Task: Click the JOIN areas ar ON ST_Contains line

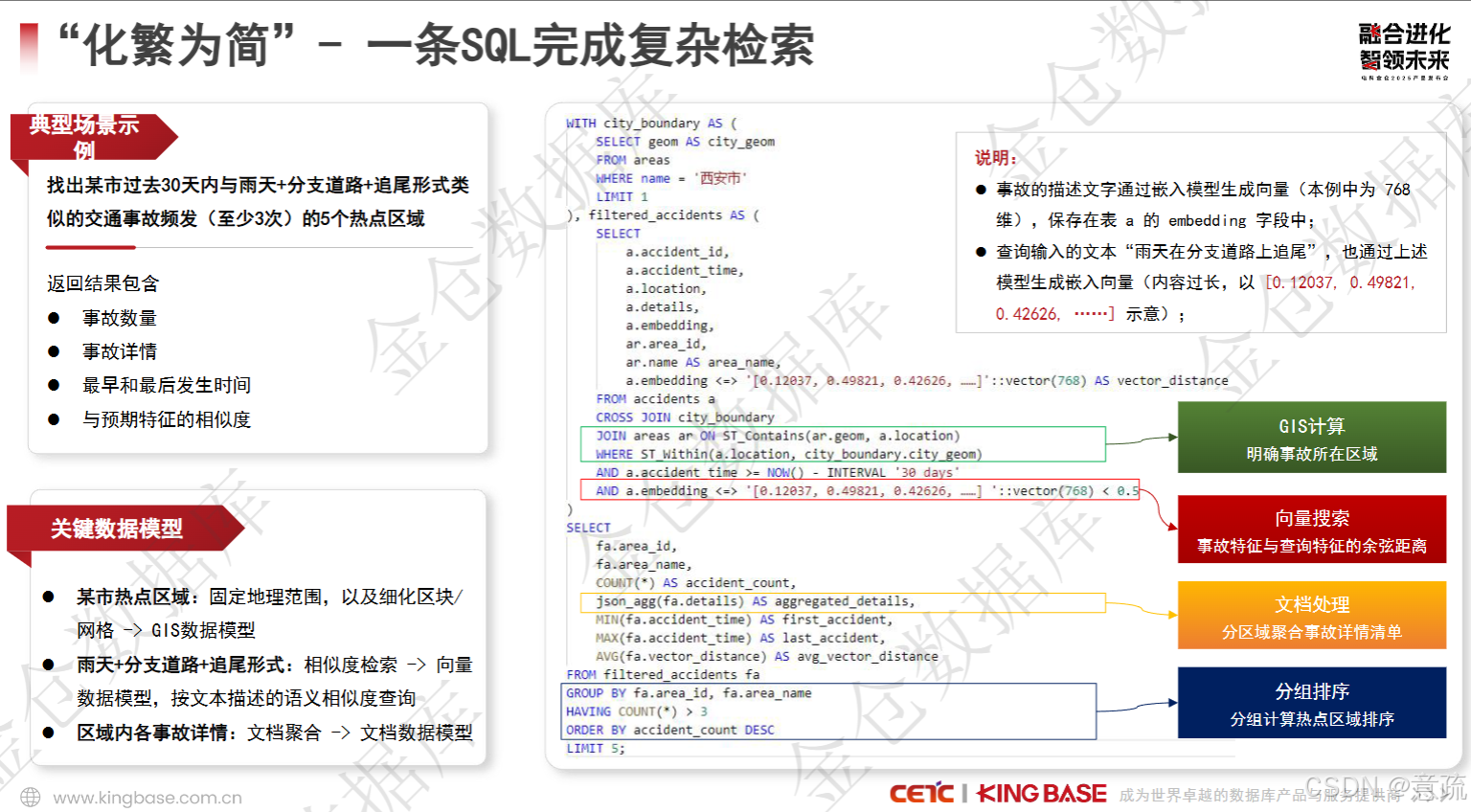Action: (x=778, y=436)
